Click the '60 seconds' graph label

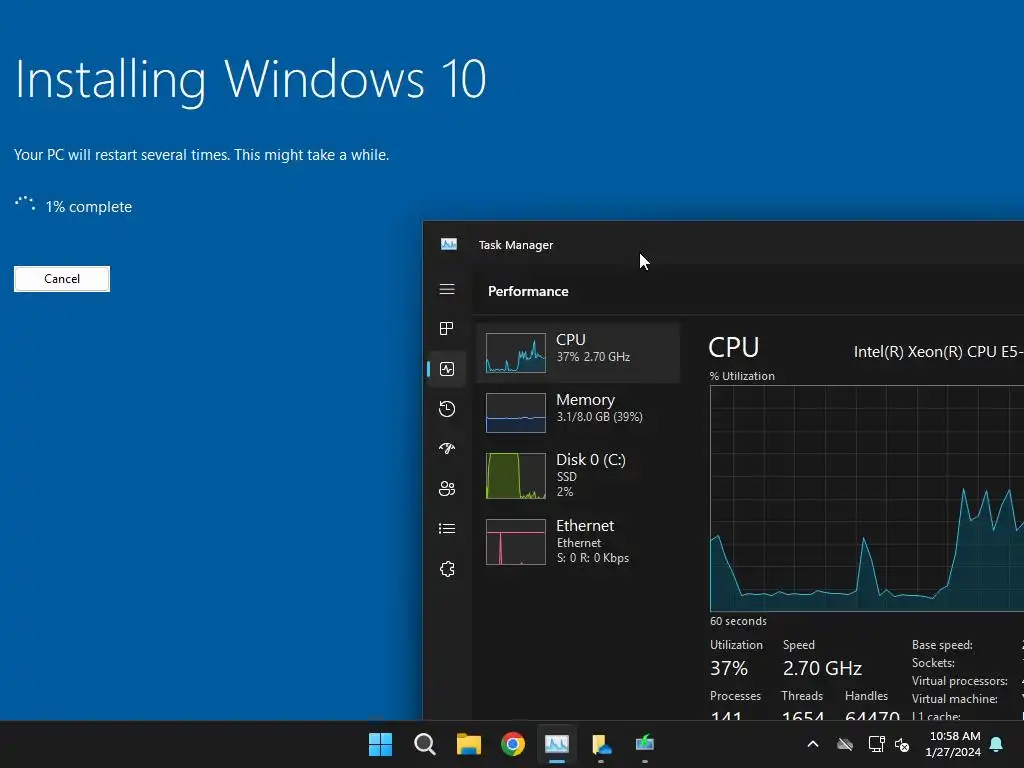coord(738,621)
